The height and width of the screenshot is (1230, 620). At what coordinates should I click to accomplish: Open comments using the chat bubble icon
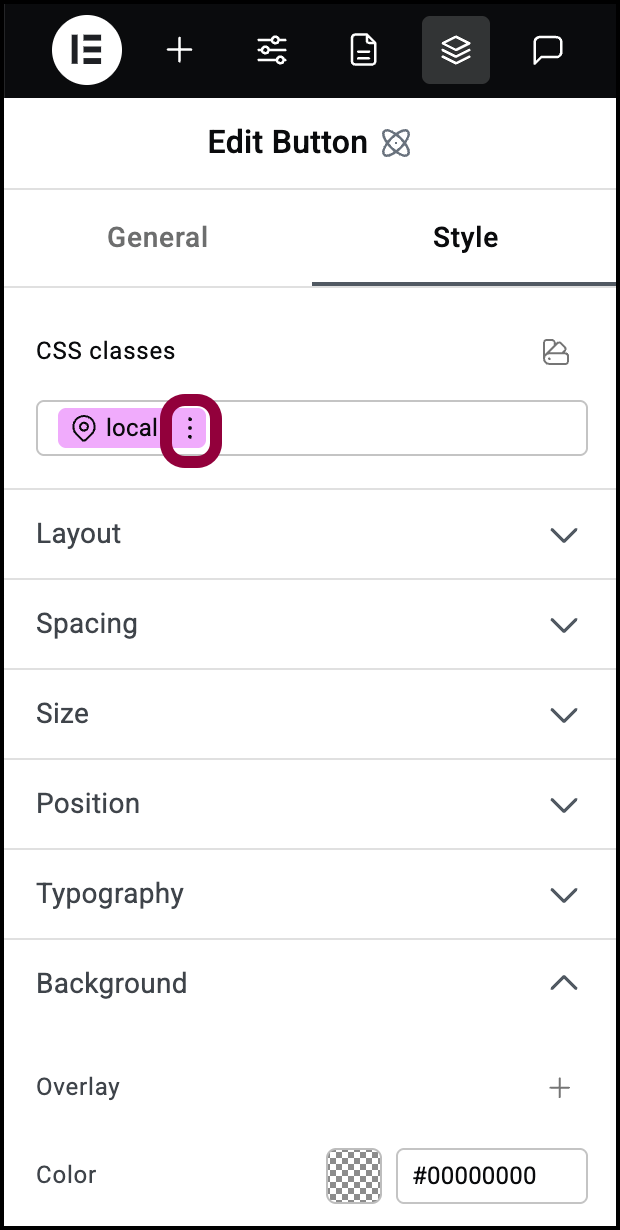(547, 50)
